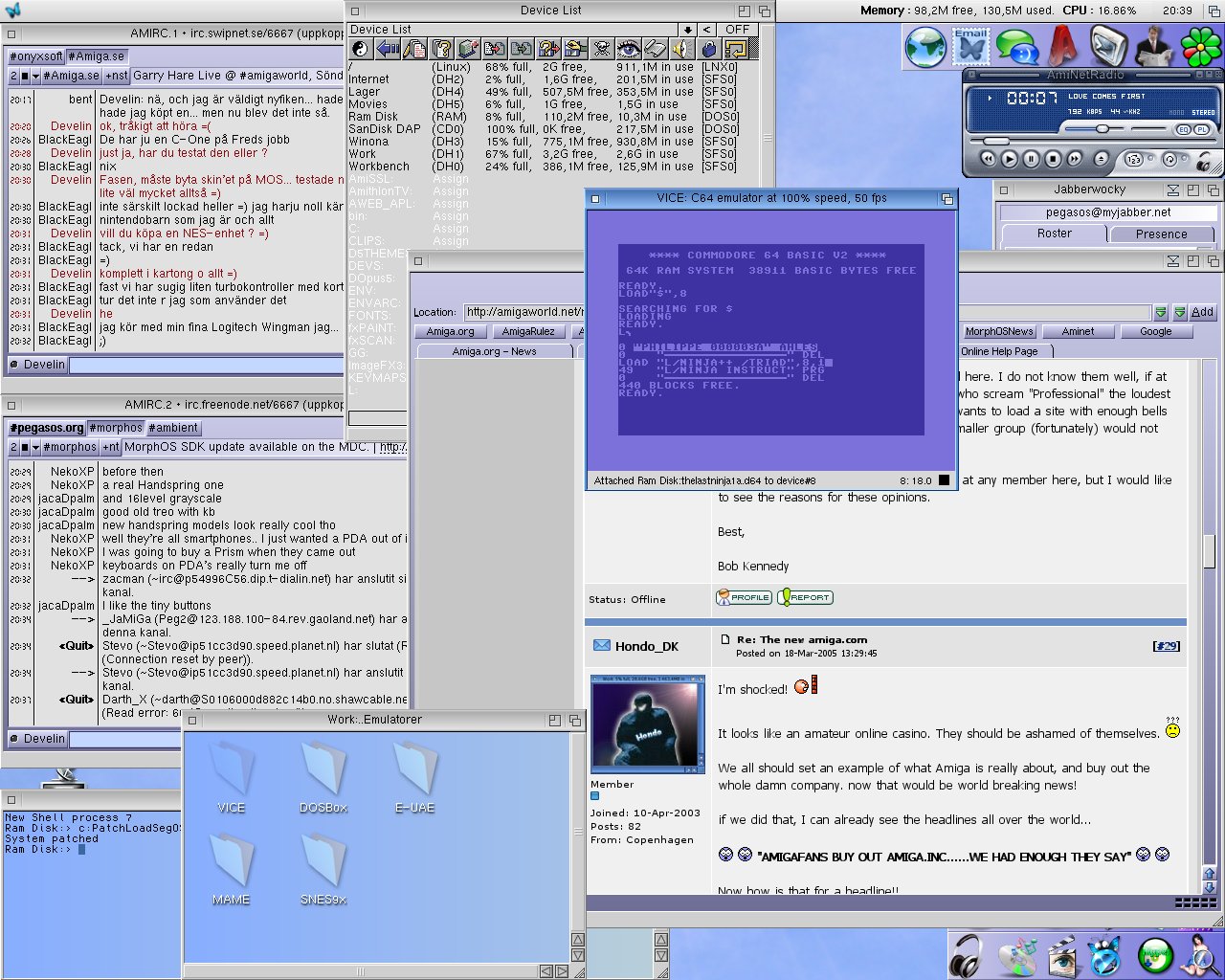Follow the #29 post number link

point(1167,646)
